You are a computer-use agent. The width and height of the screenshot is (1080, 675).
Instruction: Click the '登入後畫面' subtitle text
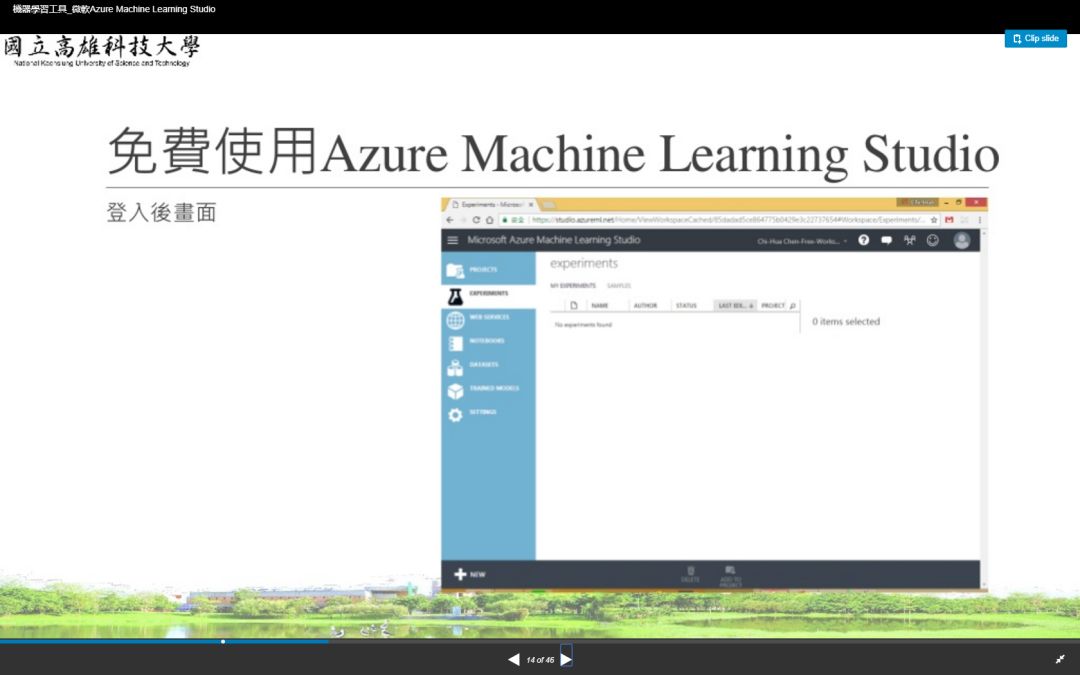[x=161, y=212]
